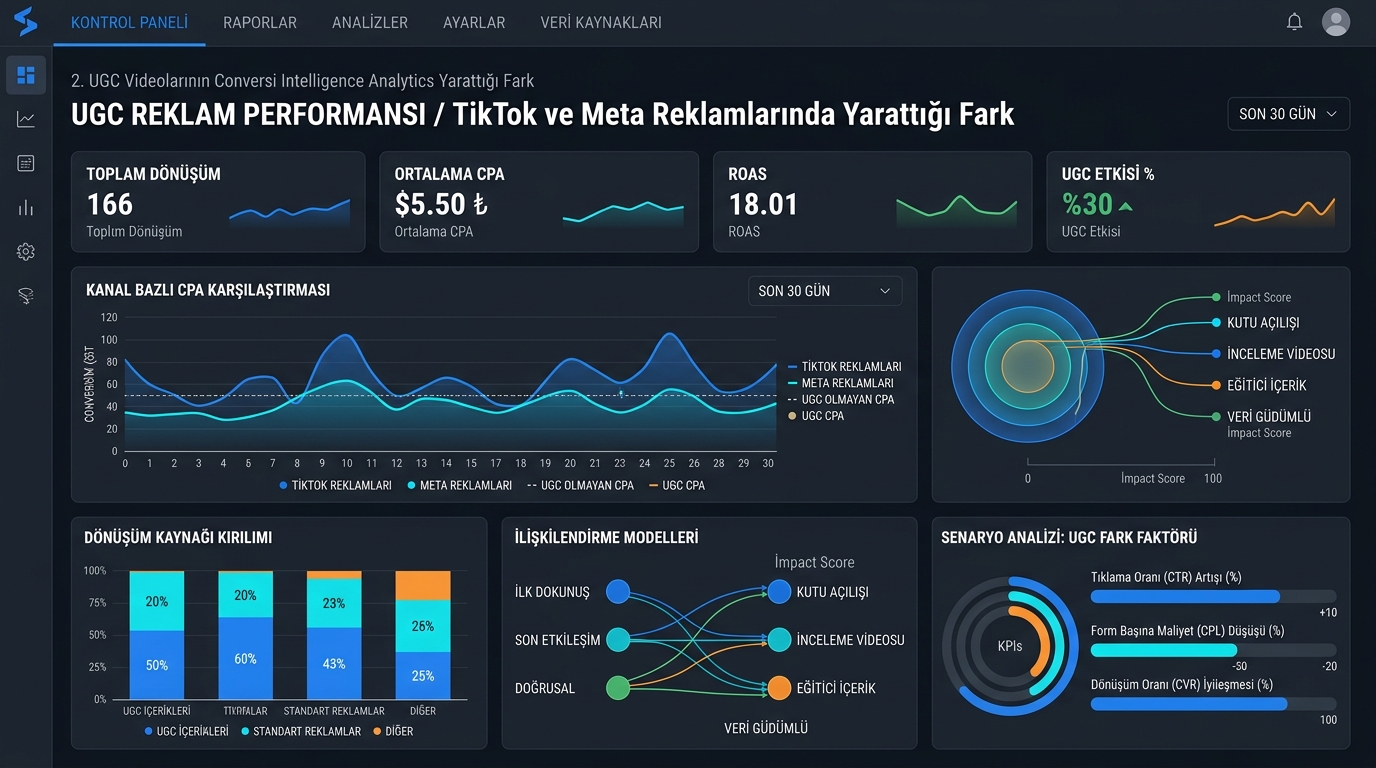Viewport: 1376px width, 768px height.
Task: Open the ANALİZLER tab
Action: pos(370,22)
